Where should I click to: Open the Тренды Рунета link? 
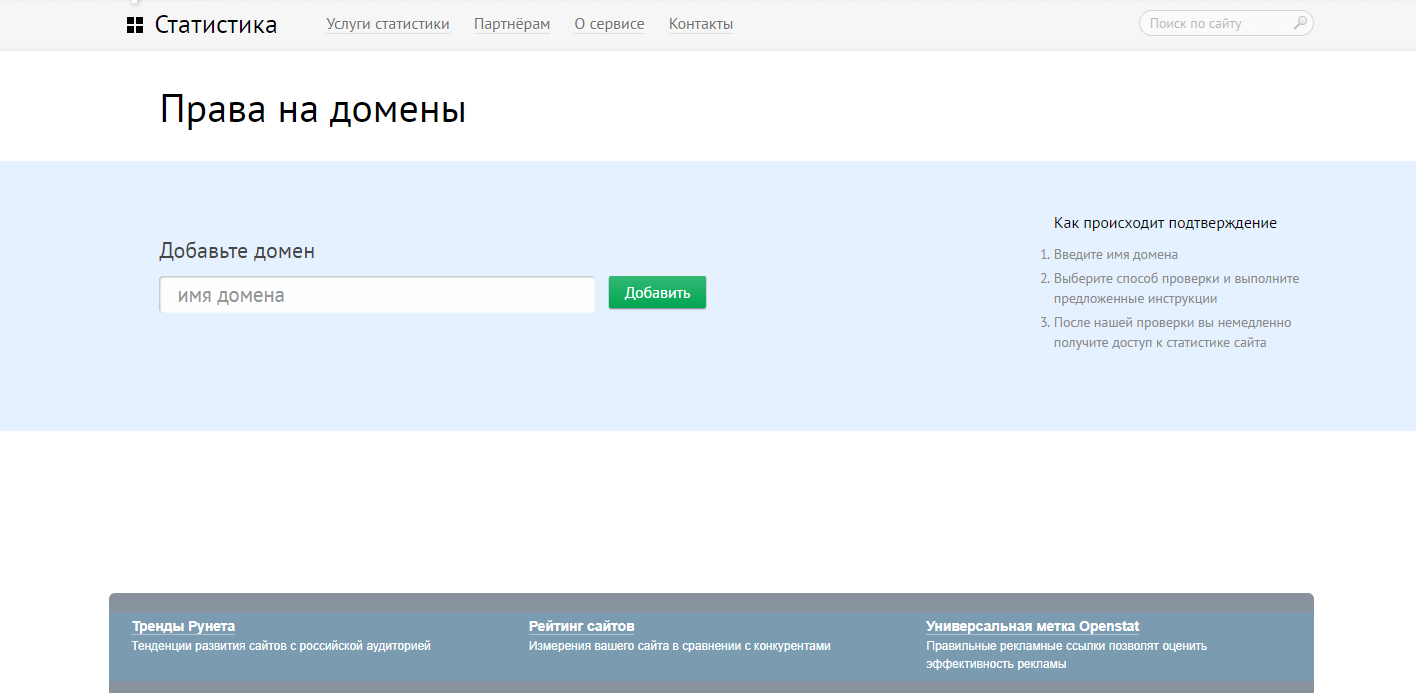click(x=183, y=625)
